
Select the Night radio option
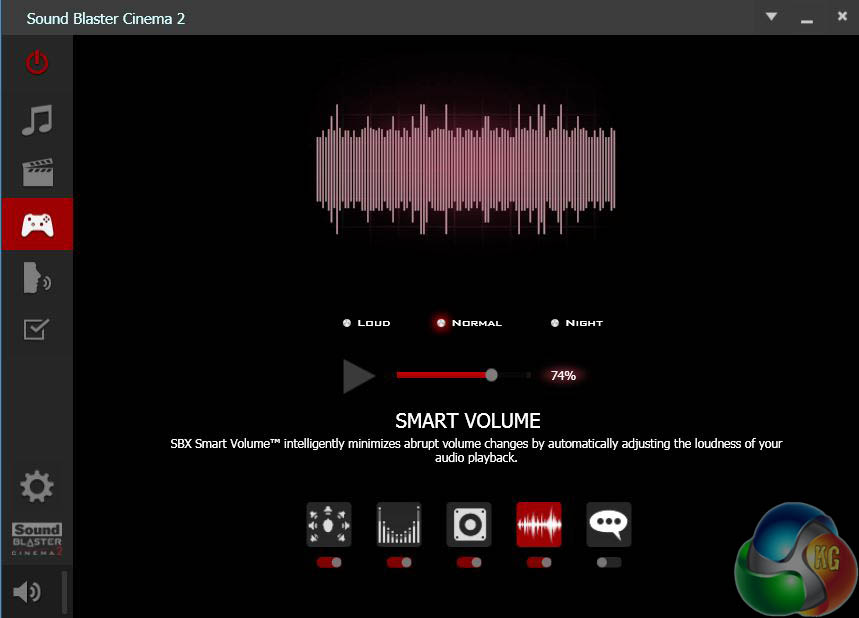pos(576,323)
